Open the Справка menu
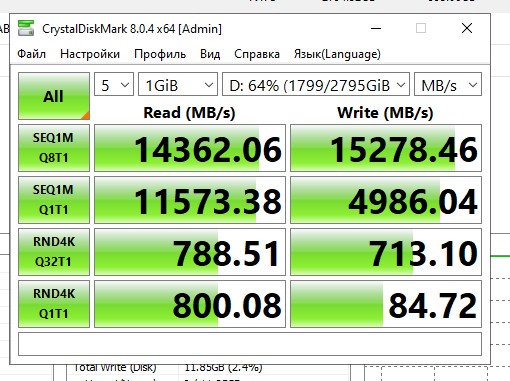Image resolution: width=510 pixels, height=381 pixels. coord(257,54)
